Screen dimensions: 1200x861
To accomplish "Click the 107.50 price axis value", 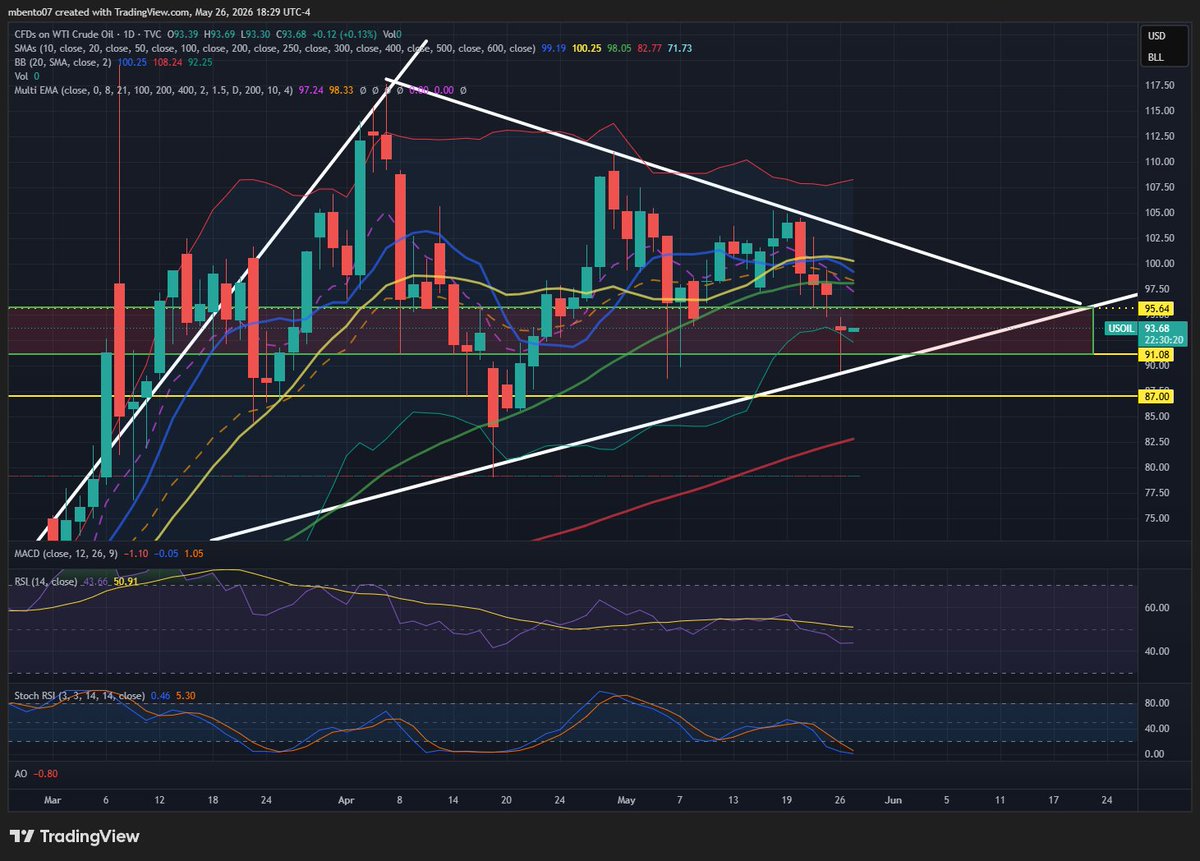I will pyautogui.click(x=1160, y=187).
